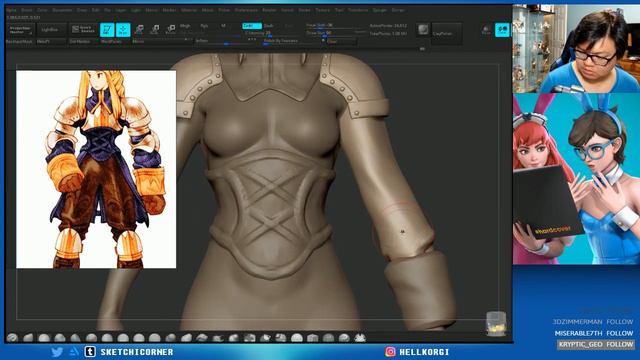This screenshot has height=360, width=640.
Task: Select the Move transform icon
Action: [139, 29]
